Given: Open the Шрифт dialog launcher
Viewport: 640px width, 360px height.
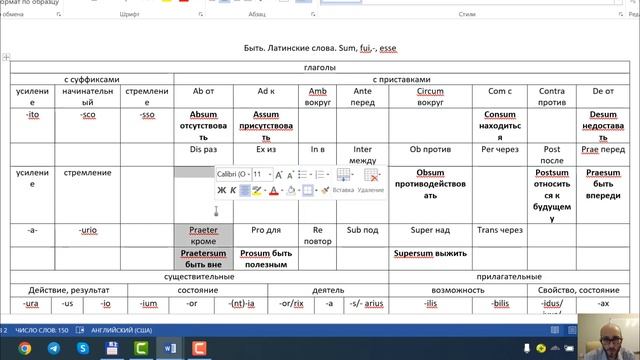Looking at the screenshot, I should [200, 14].
